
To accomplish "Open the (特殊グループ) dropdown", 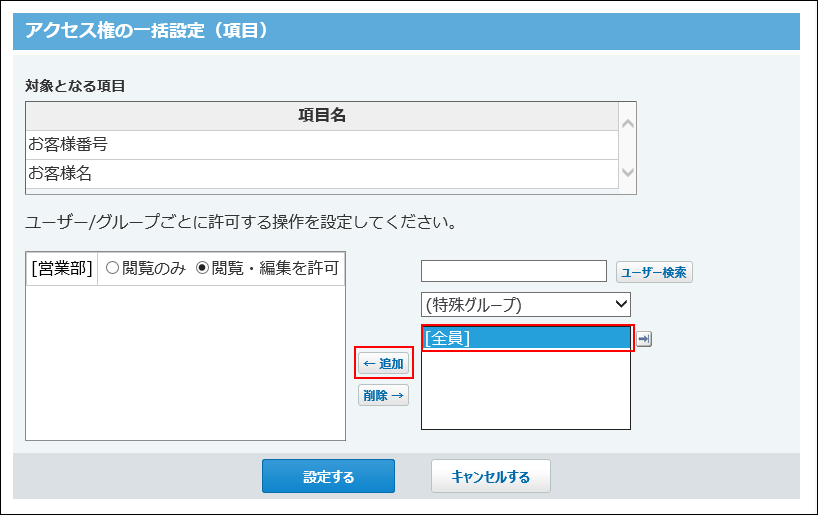I will point(526,304).
